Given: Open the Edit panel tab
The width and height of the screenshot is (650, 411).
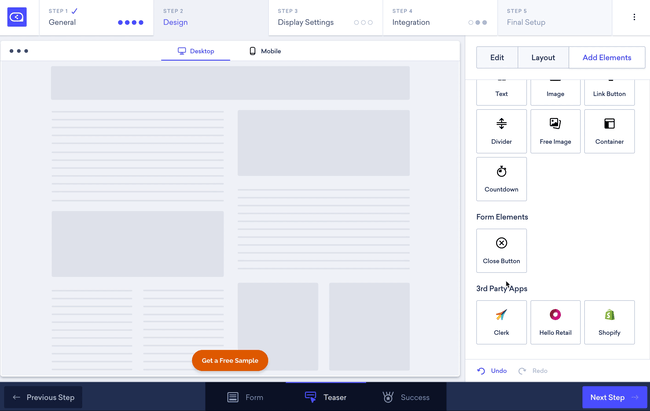Looking at the screenshot, I should point(497,58).
